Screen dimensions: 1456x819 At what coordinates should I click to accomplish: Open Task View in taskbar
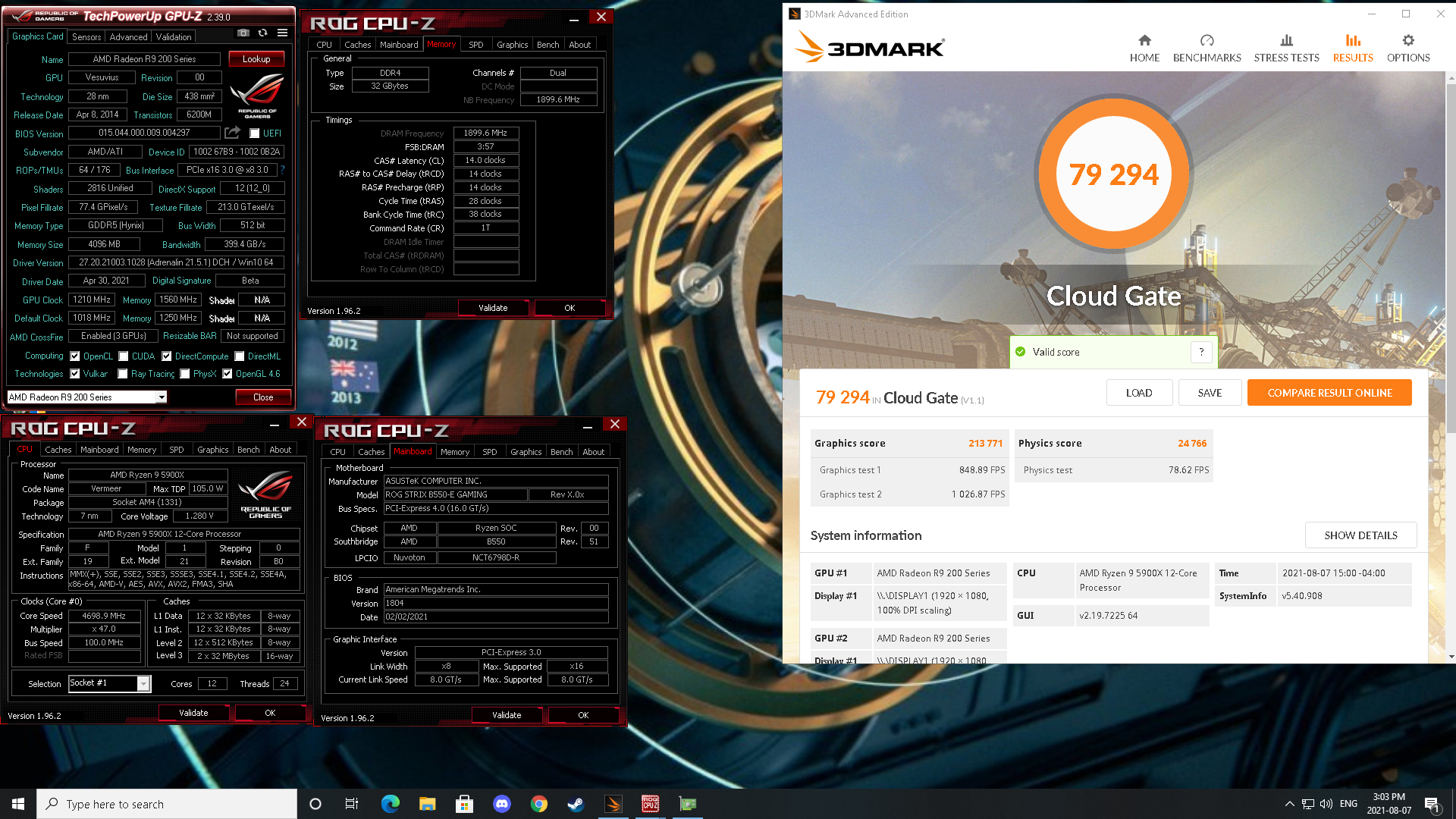[x=352, y=804]
